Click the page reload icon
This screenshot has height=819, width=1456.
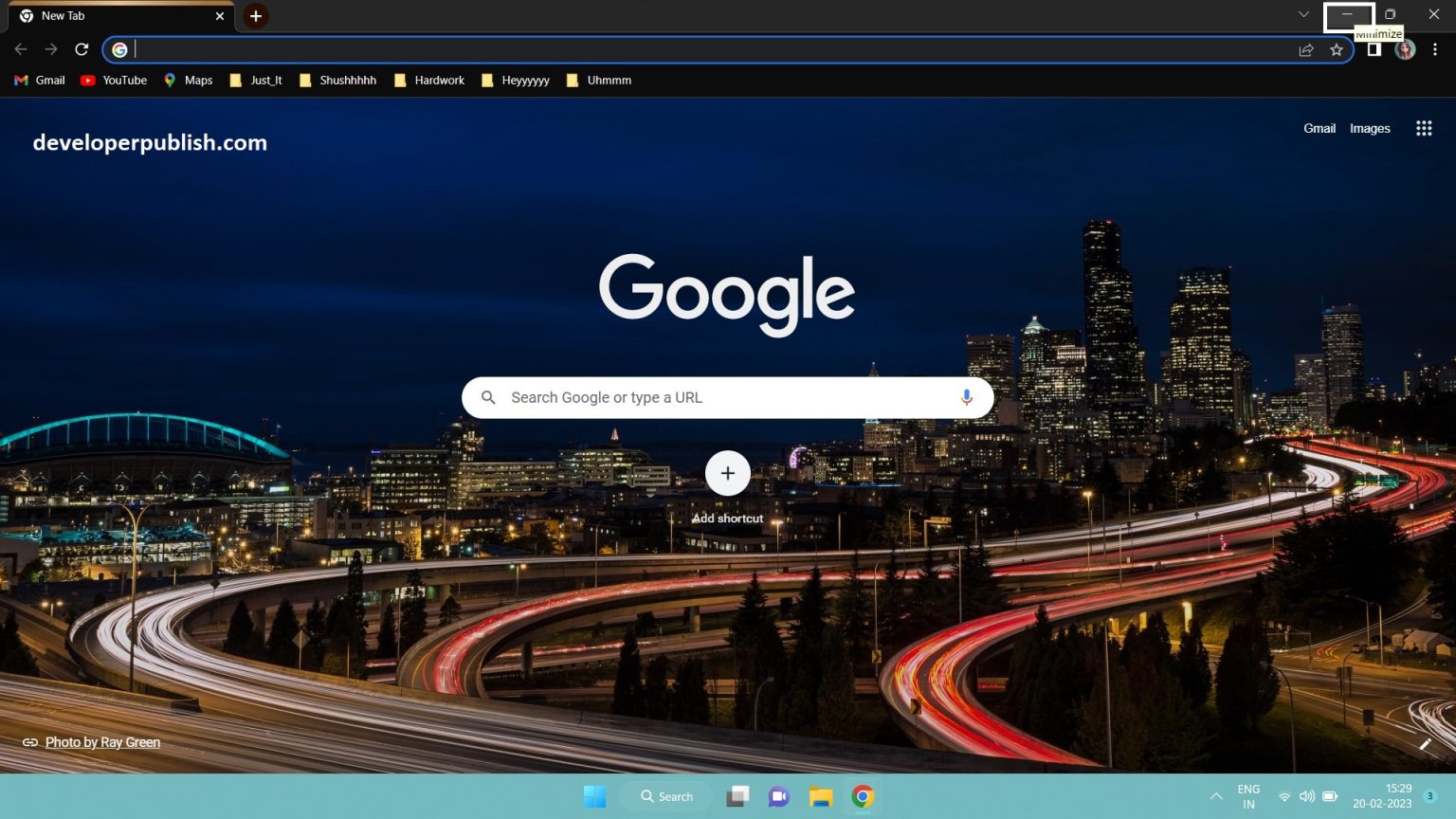[82, 49]
